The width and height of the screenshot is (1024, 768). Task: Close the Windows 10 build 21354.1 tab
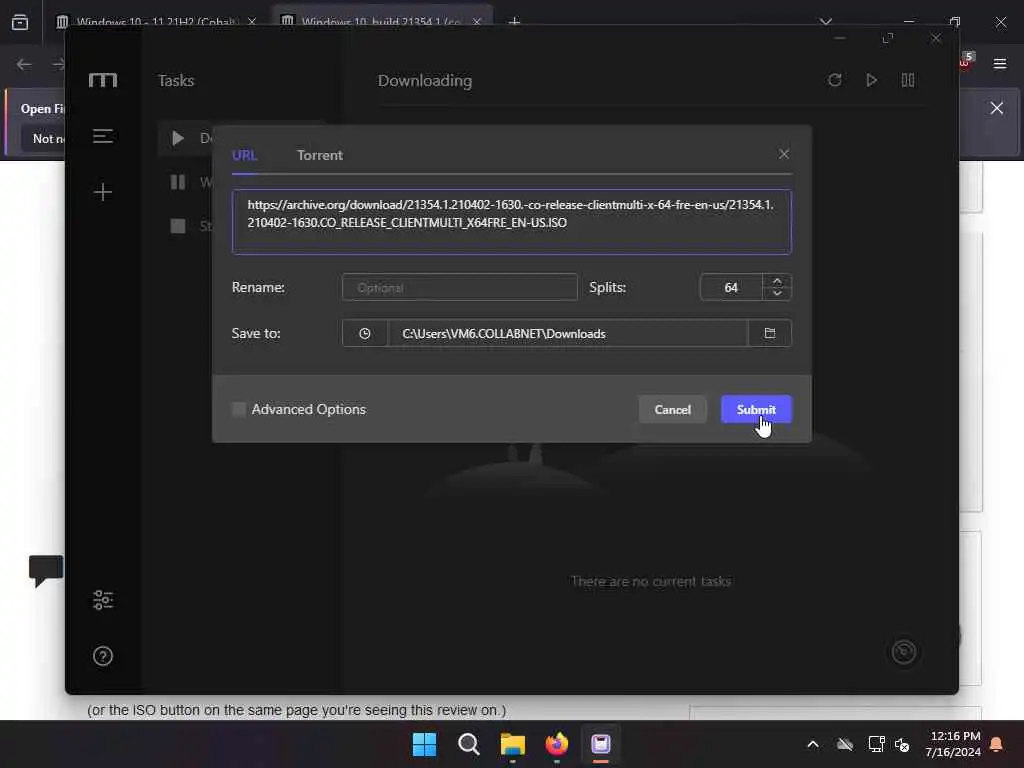click(x=477, y=22)
